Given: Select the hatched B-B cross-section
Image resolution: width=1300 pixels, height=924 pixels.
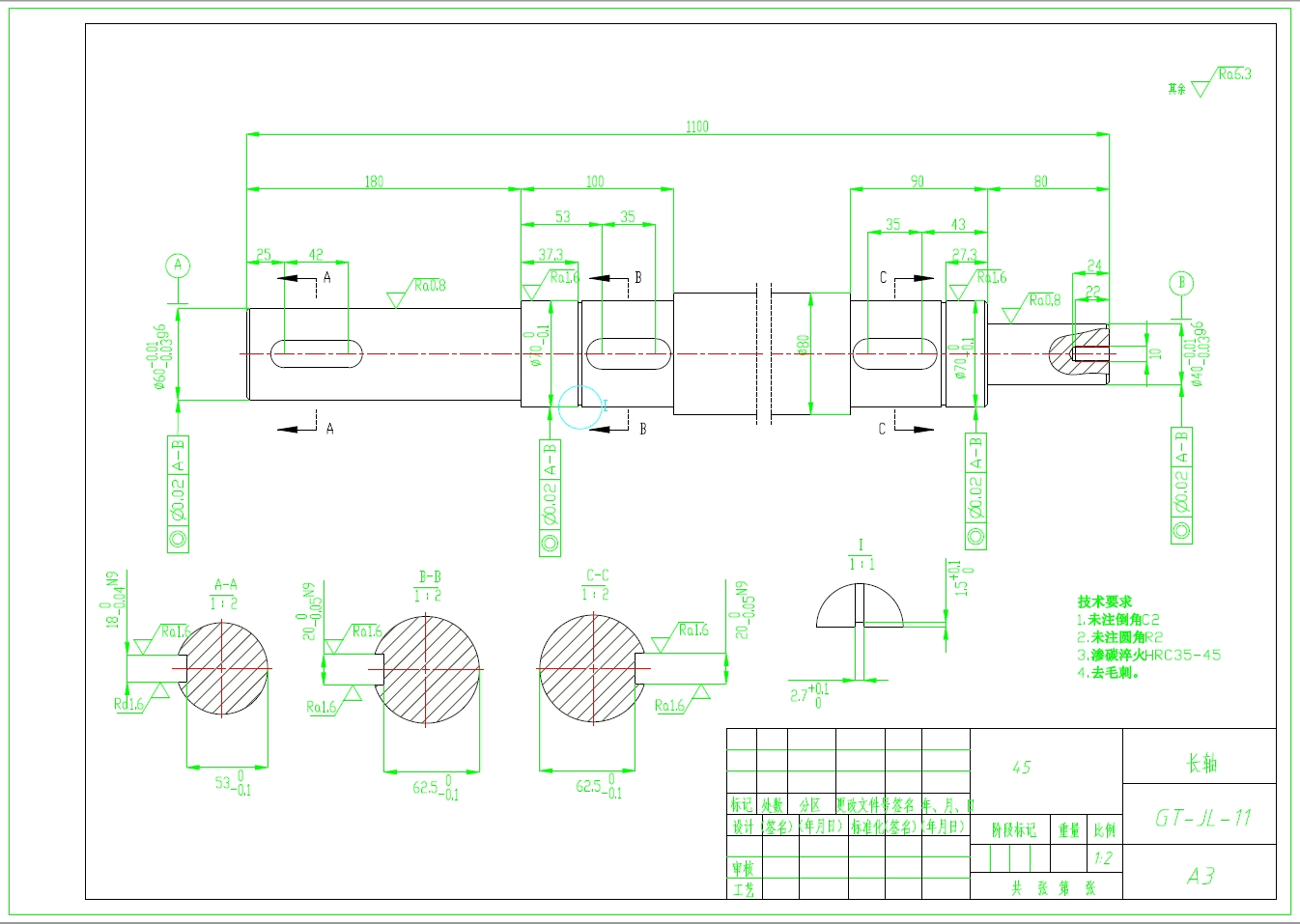Looking at the screenshot, I should [427, 668].
